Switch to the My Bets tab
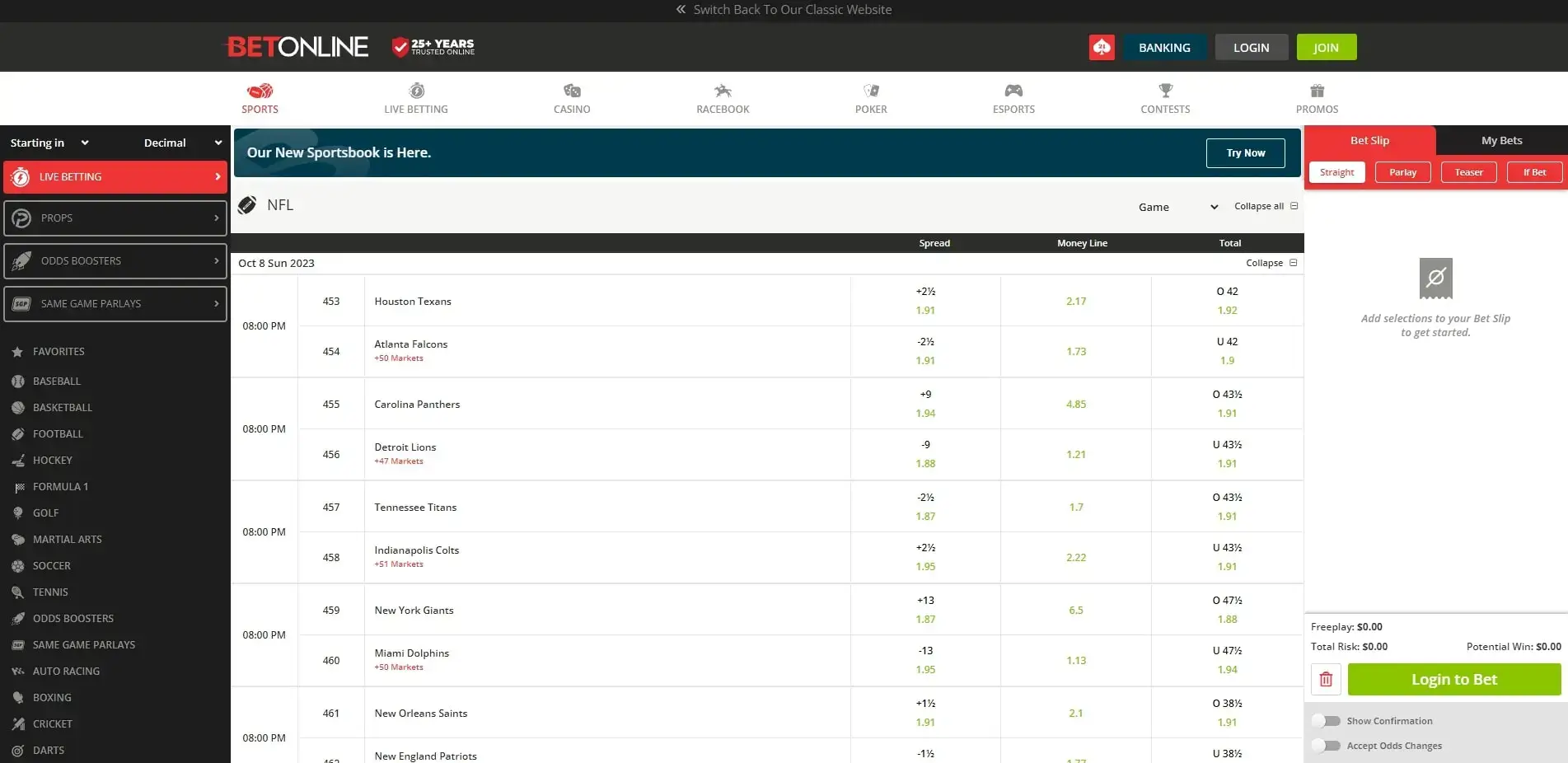 [1500, 140]
